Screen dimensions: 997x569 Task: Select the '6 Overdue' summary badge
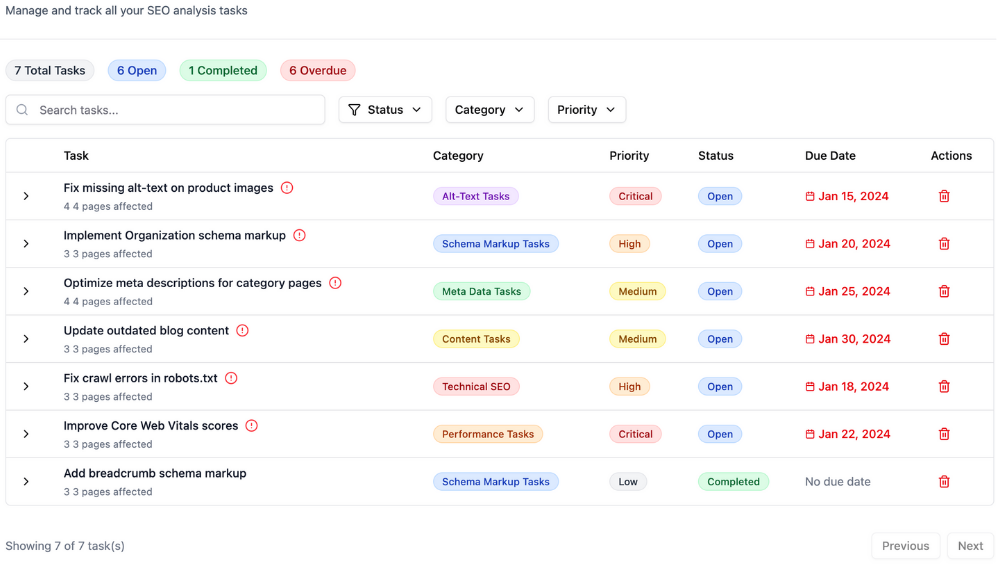click(x=317, y=71)
